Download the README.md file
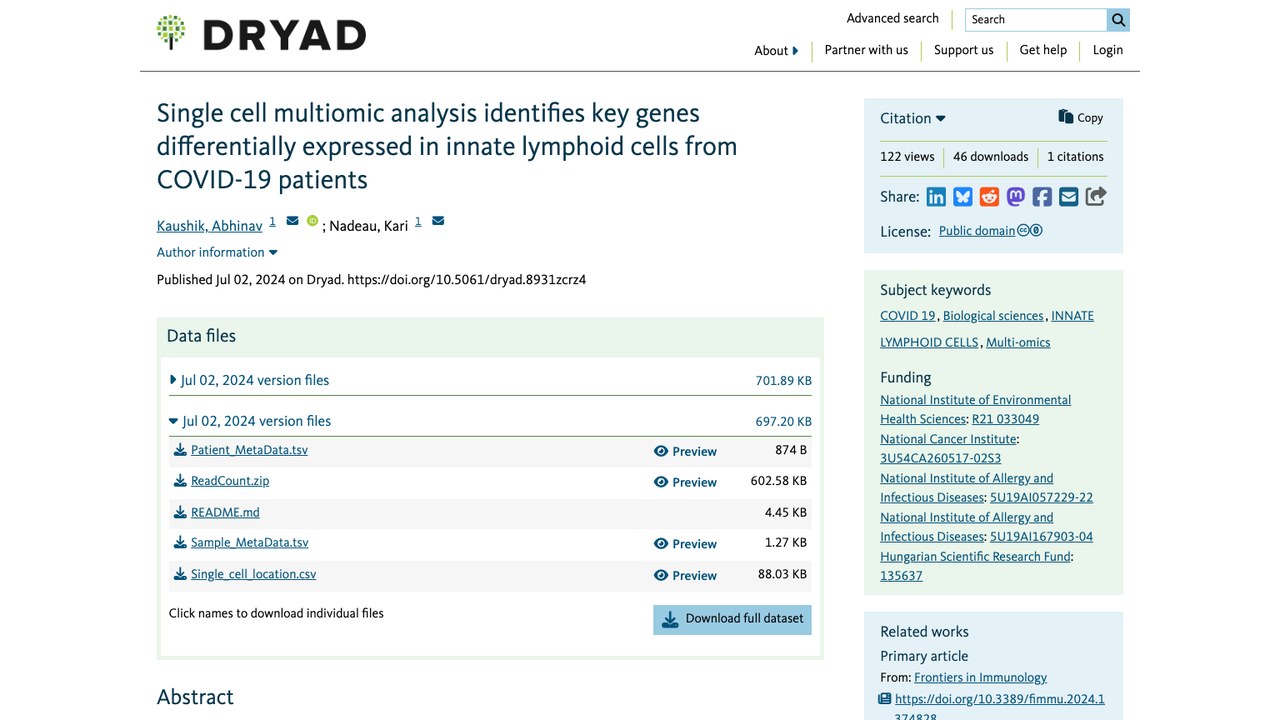This screenshot has width=1280, height=720. [x=225, y=512]
